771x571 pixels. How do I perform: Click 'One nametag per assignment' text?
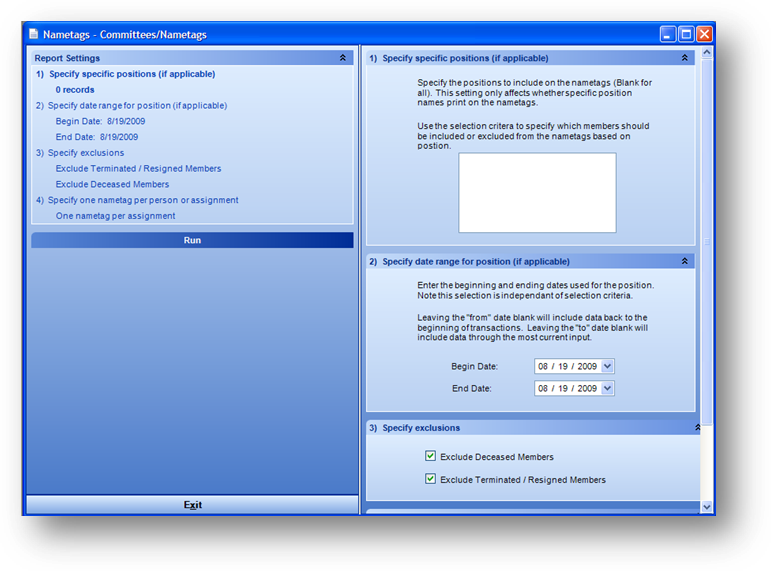point(115,215)
